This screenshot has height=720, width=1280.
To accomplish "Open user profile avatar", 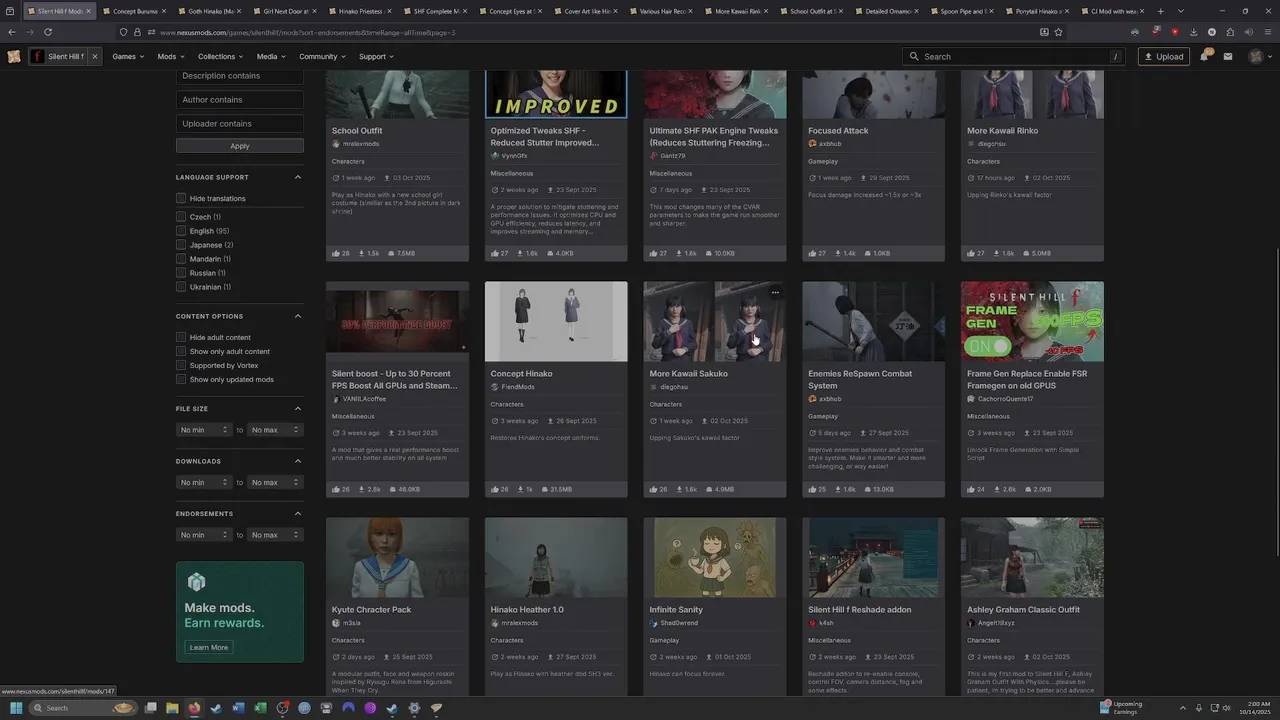I will pyautogui.click(x=1257, y=56).
